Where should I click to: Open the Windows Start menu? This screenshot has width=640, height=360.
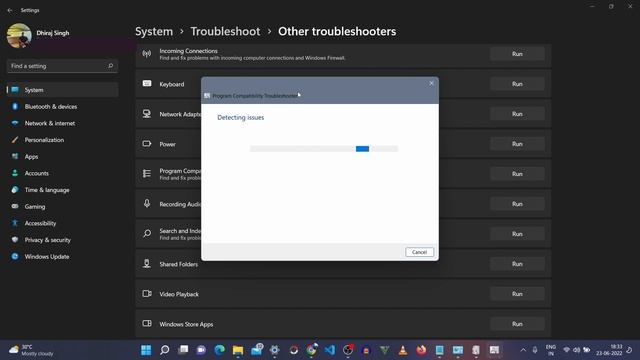[x=146, y=350]
